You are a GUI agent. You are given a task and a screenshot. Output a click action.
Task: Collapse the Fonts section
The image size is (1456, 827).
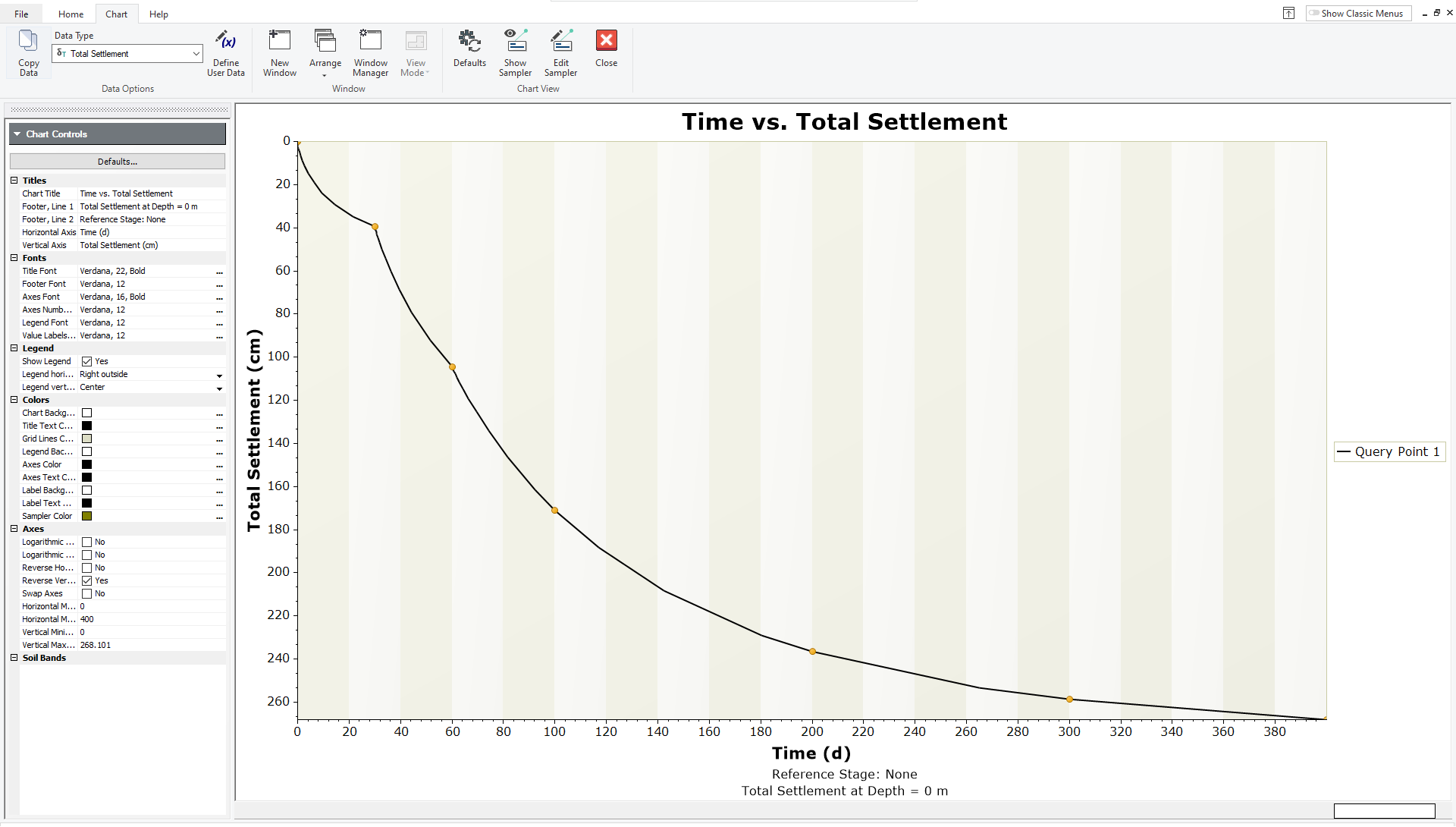[x=13, y=258]
